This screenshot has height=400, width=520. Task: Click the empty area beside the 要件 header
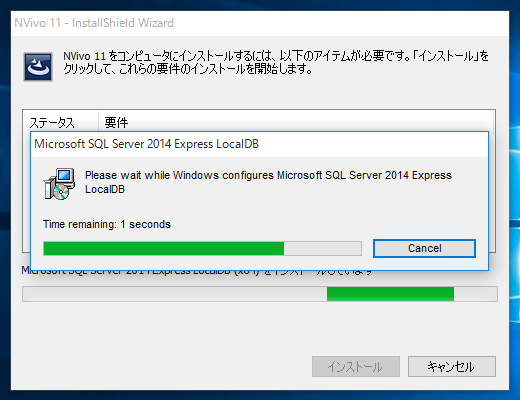tap(310, 122)
